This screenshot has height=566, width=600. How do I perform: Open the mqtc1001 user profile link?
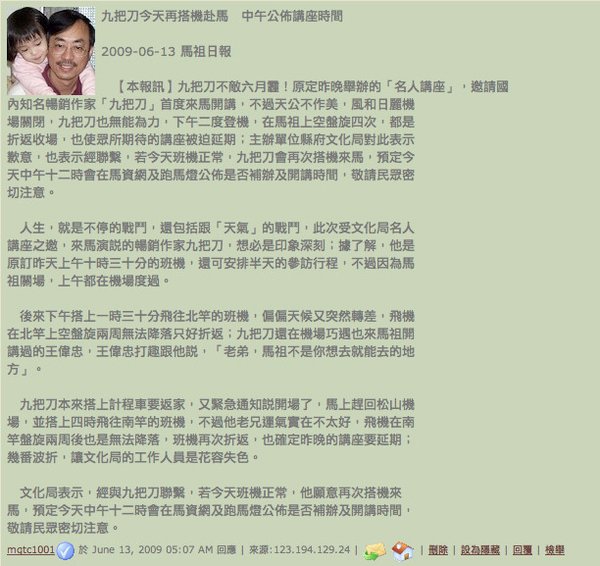tap(31, 550)
